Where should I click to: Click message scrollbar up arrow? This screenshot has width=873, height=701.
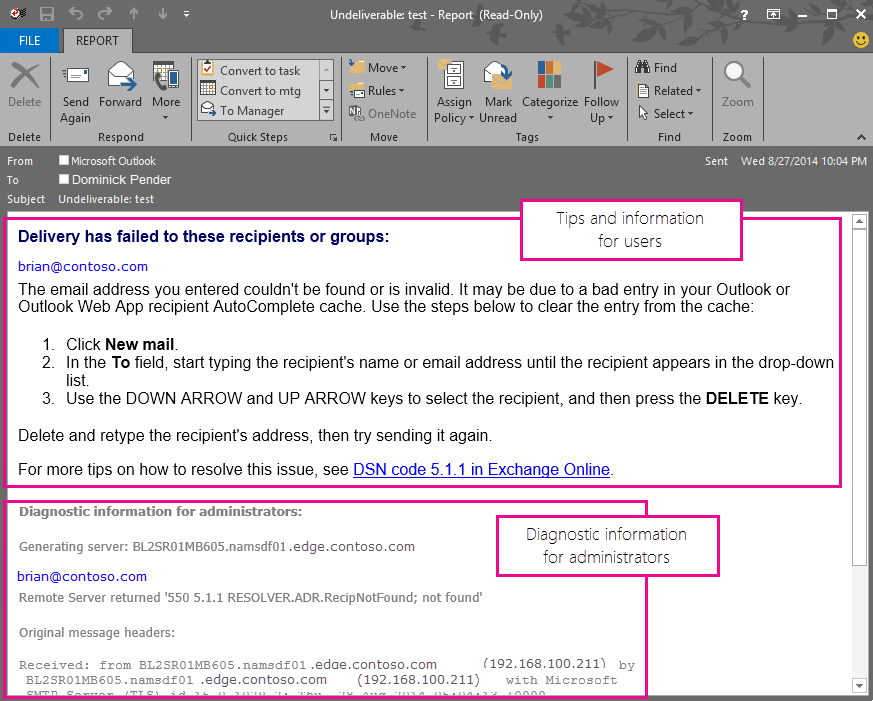[x=859, y=221]
